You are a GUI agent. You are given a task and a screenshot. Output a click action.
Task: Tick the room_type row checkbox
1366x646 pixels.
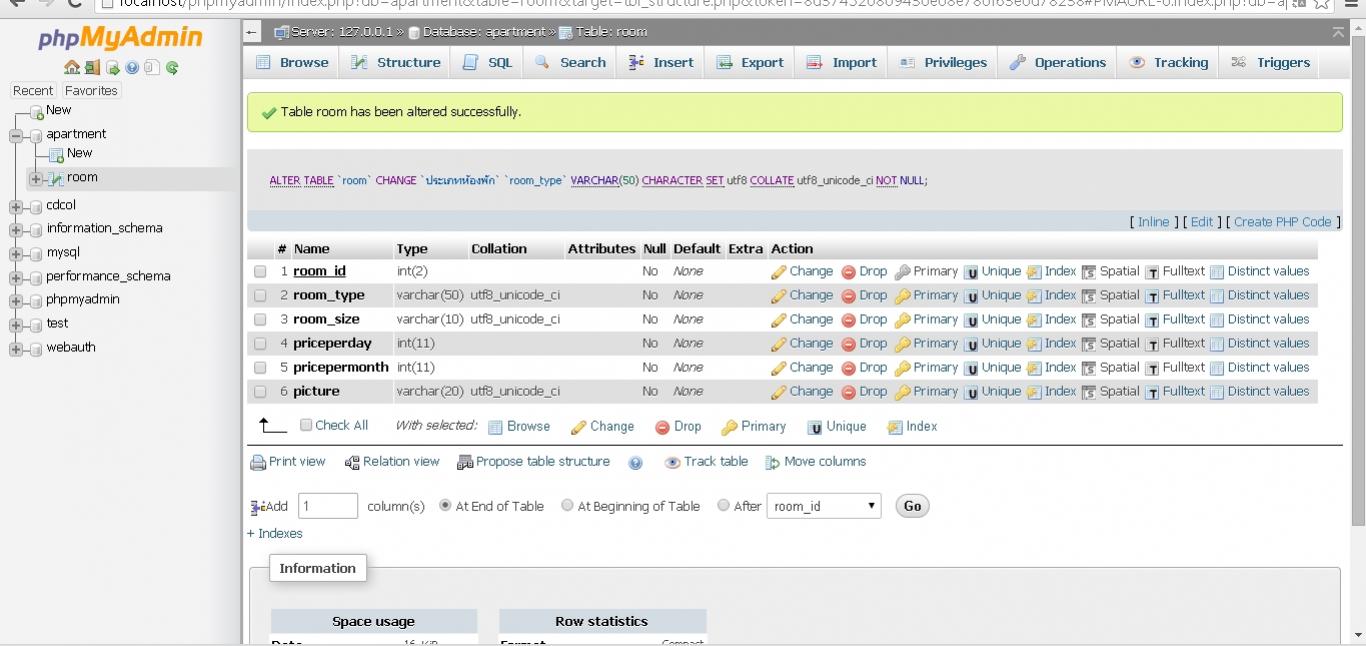point(260,295)
